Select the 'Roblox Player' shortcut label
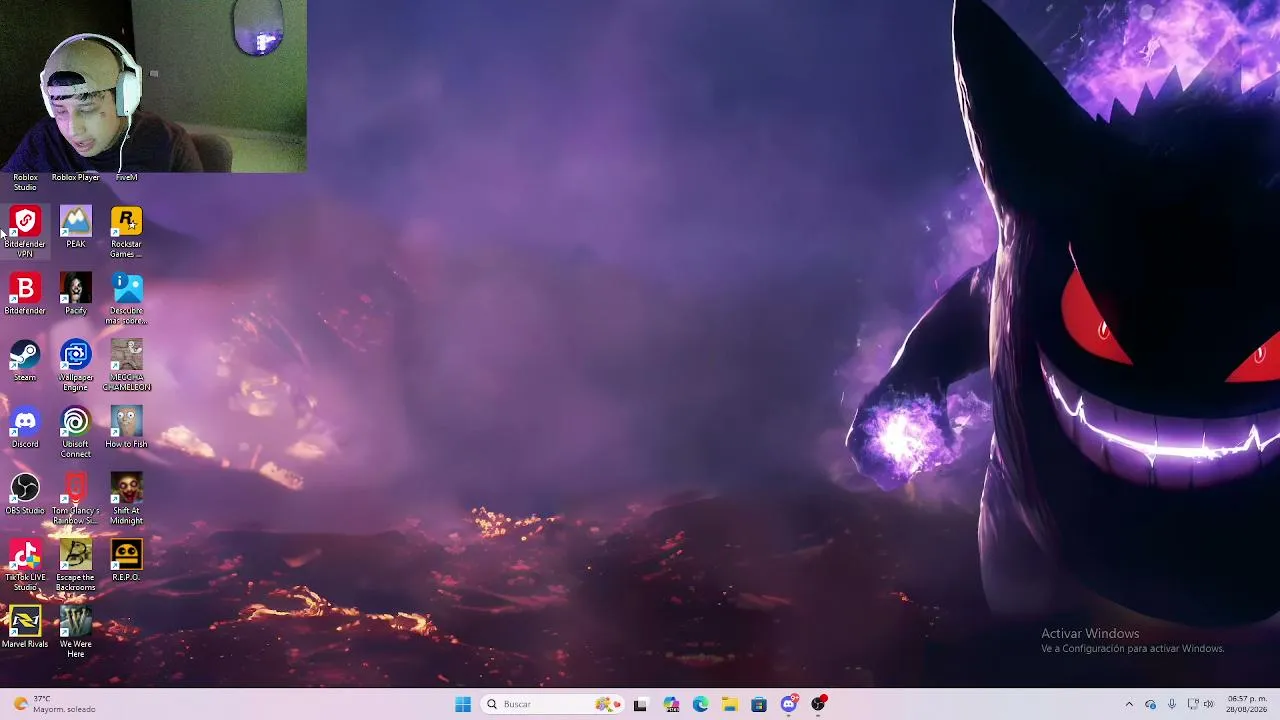 [76, 177]
